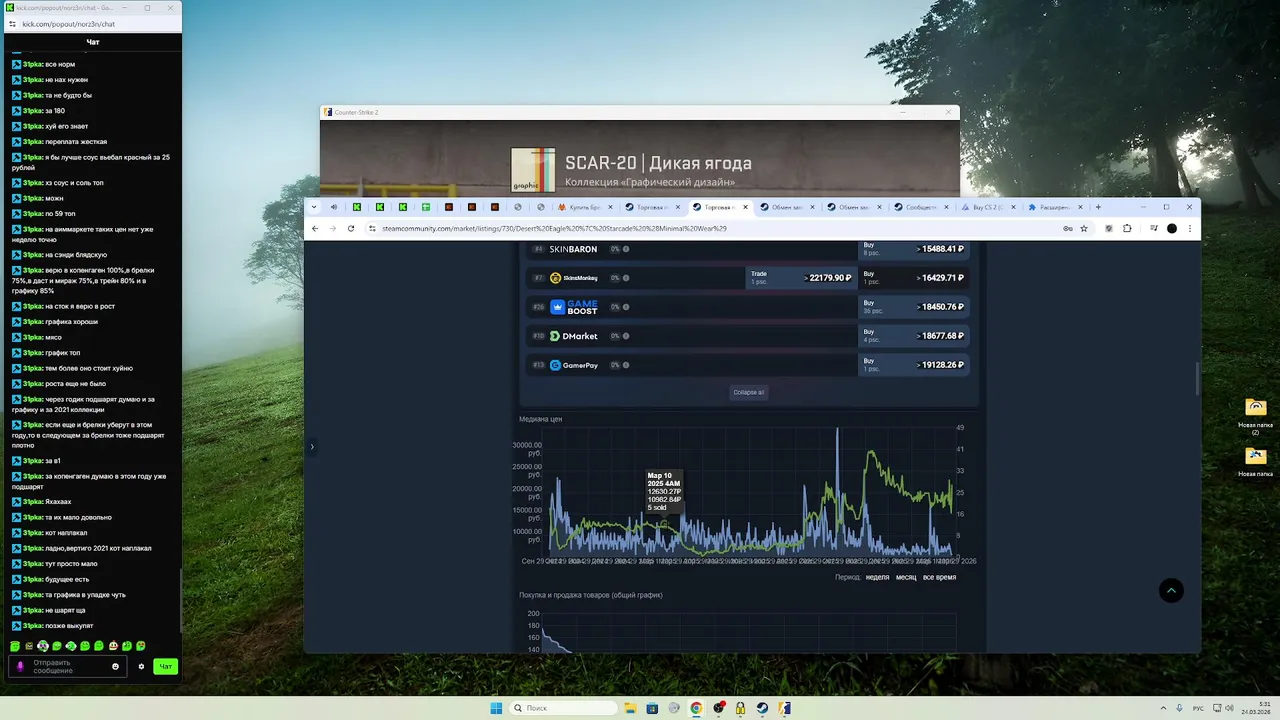The image size is (1280, 720).
Task: Click the Чат send button
Action: point(166,666)
